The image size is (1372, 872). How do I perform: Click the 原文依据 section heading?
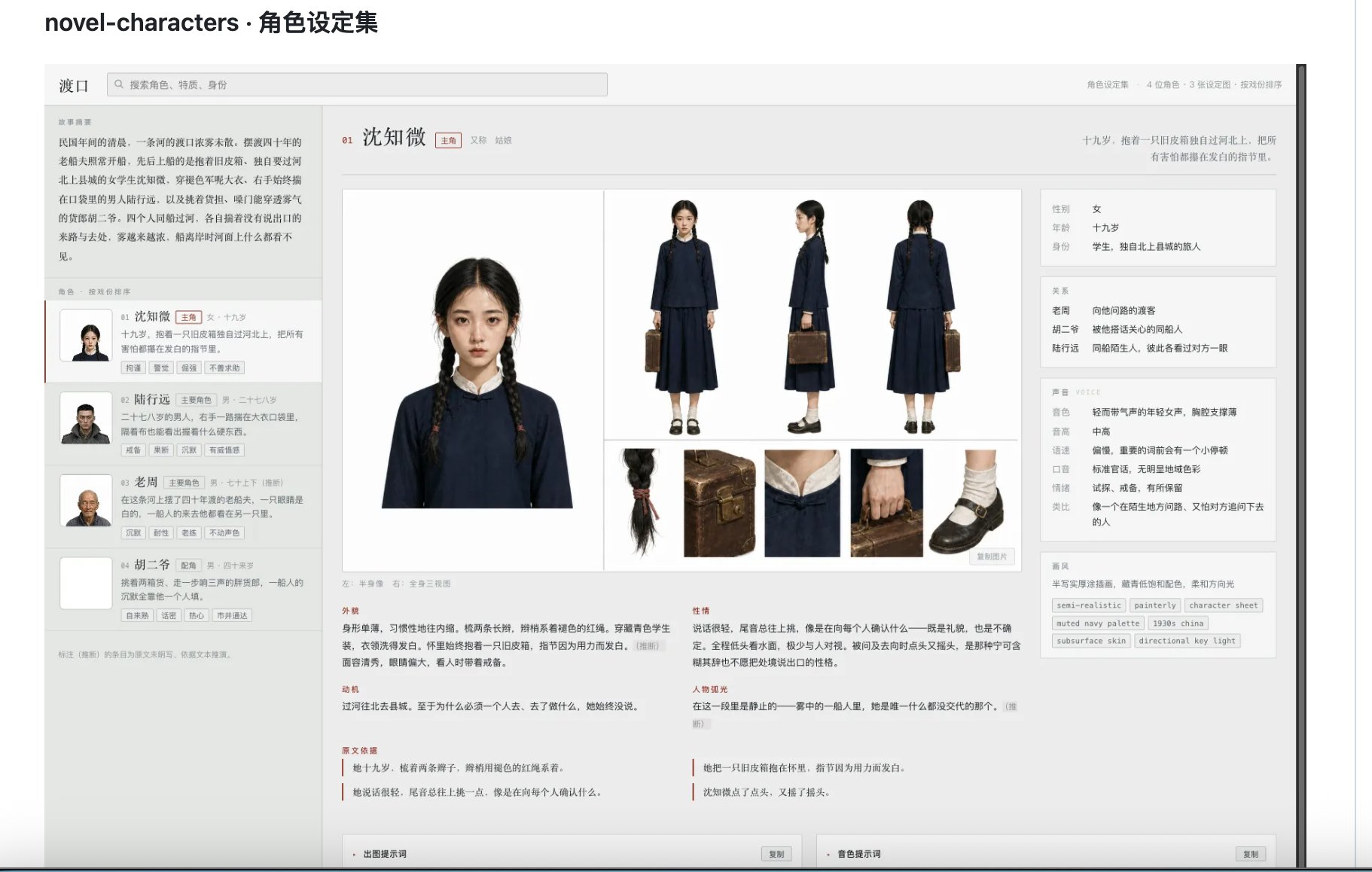[x=359, y=751]
